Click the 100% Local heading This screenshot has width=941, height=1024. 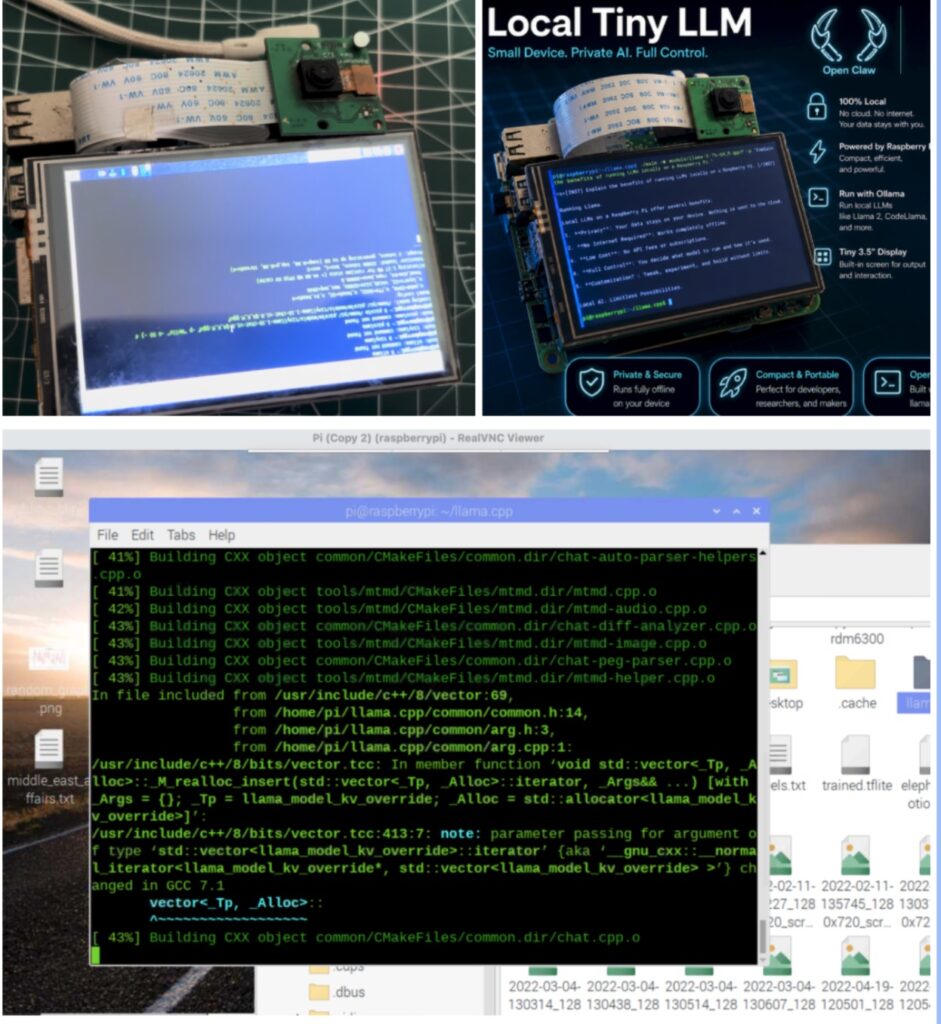point(862,102)
